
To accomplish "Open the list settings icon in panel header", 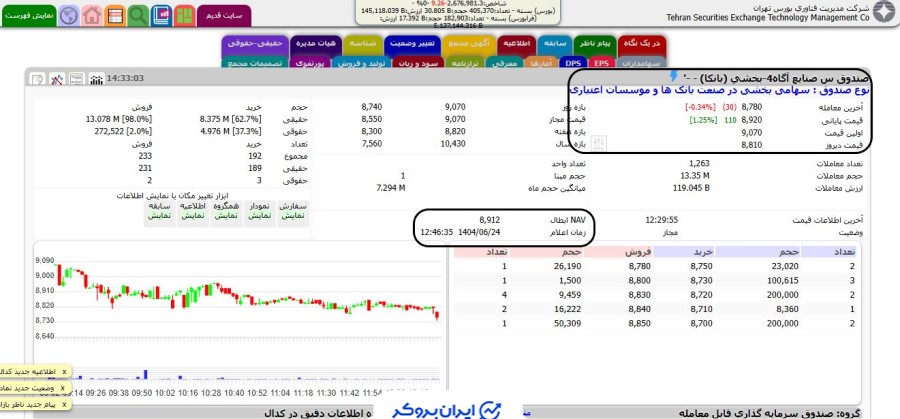I will [x=76, y=79].
